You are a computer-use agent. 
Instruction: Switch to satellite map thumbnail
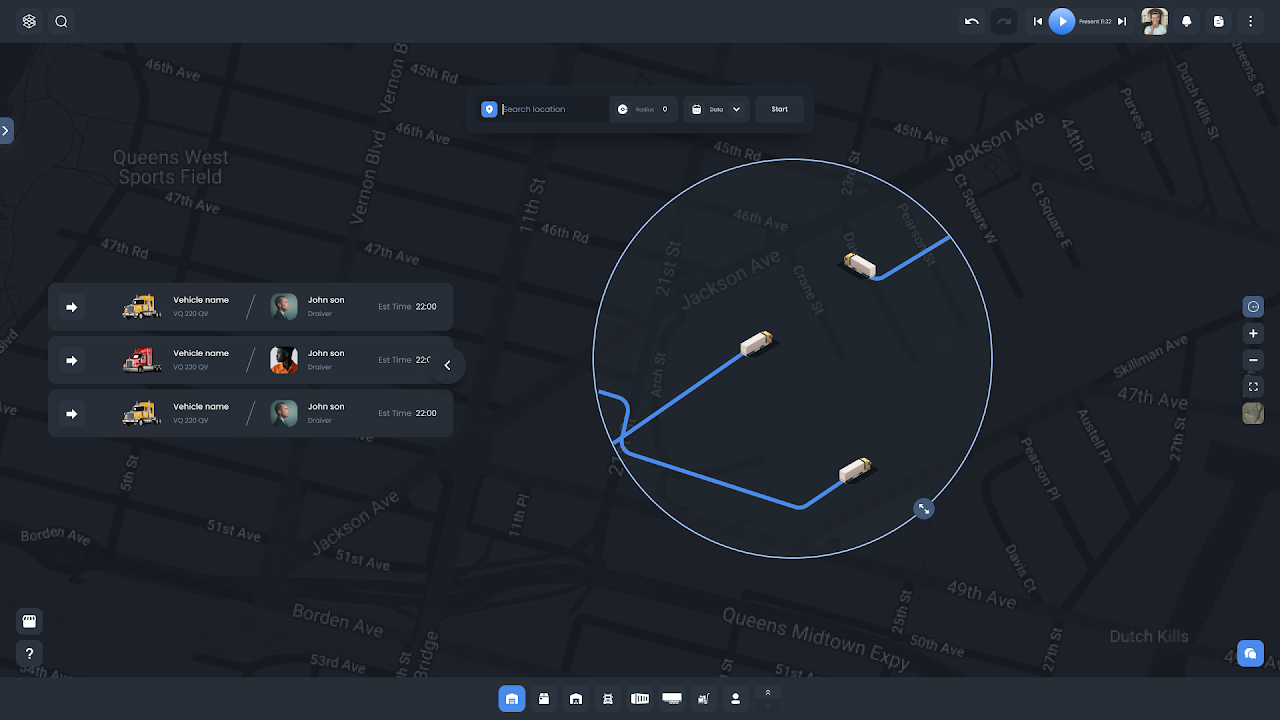click(1253, 413)
